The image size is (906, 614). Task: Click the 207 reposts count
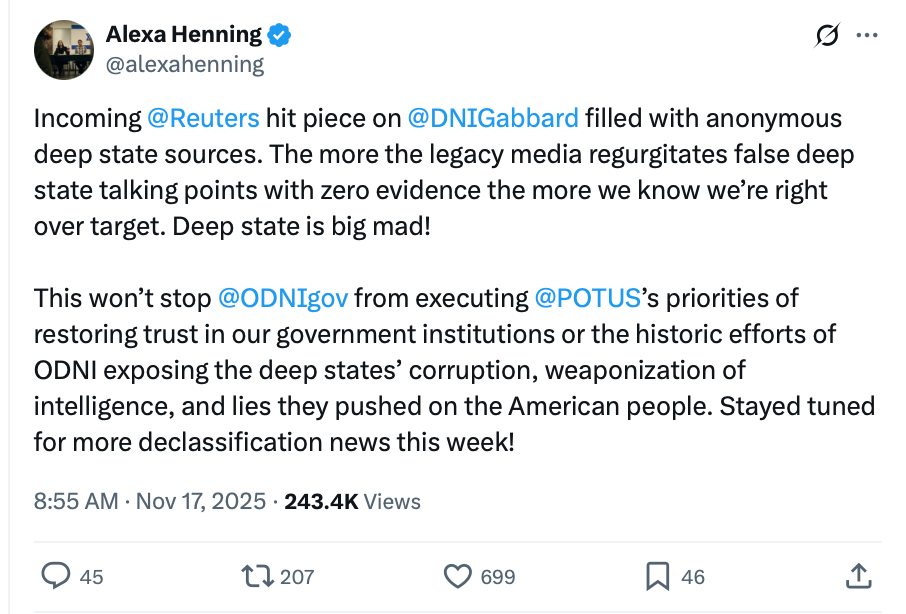tap(297, 577)
